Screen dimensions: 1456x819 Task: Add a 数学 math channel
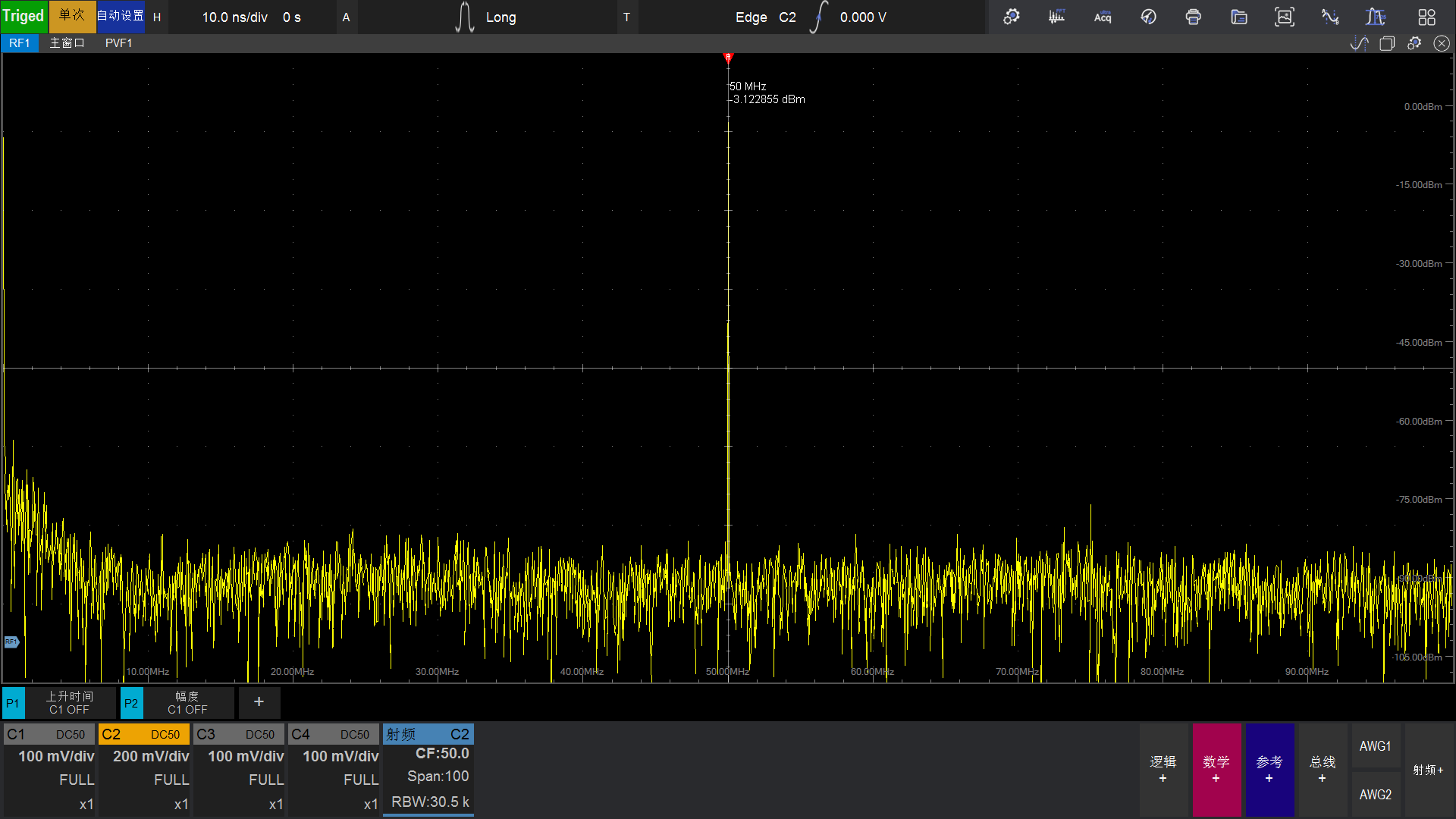1216,770
